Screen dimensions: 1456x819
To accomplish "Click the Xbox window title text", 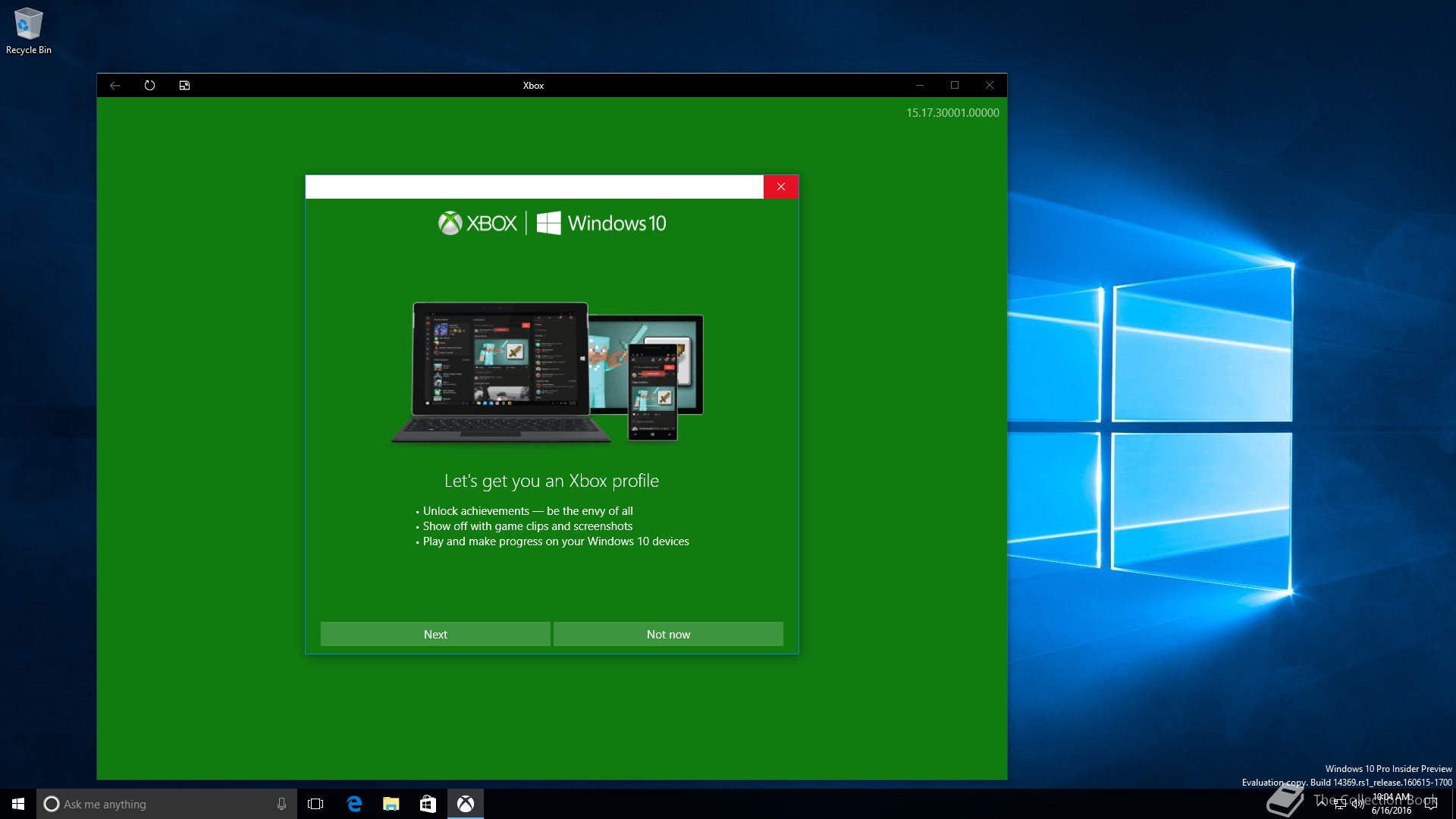I will (x=533, y=85).
